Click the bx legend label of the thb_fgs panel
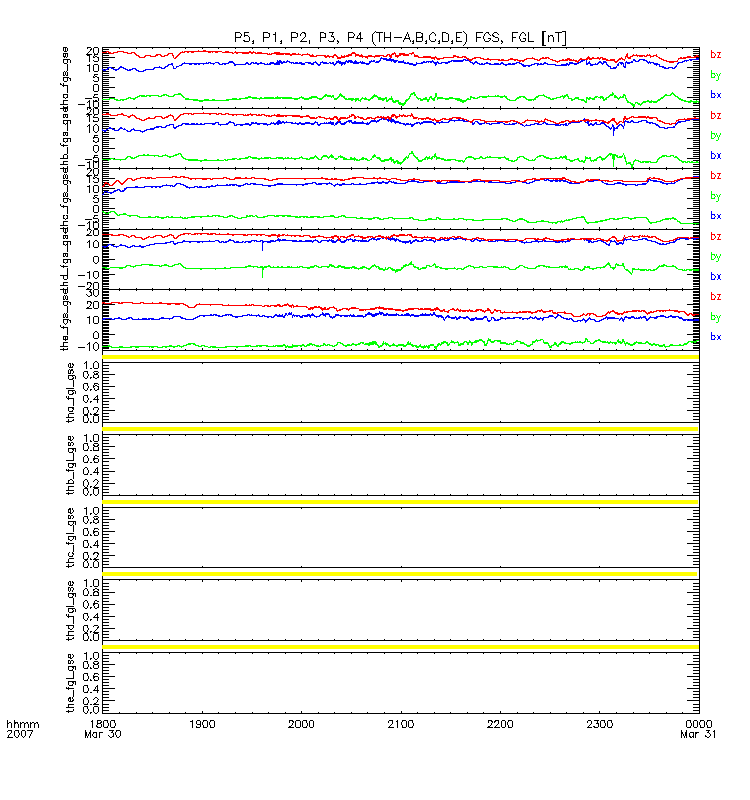 tap(715, 156)
